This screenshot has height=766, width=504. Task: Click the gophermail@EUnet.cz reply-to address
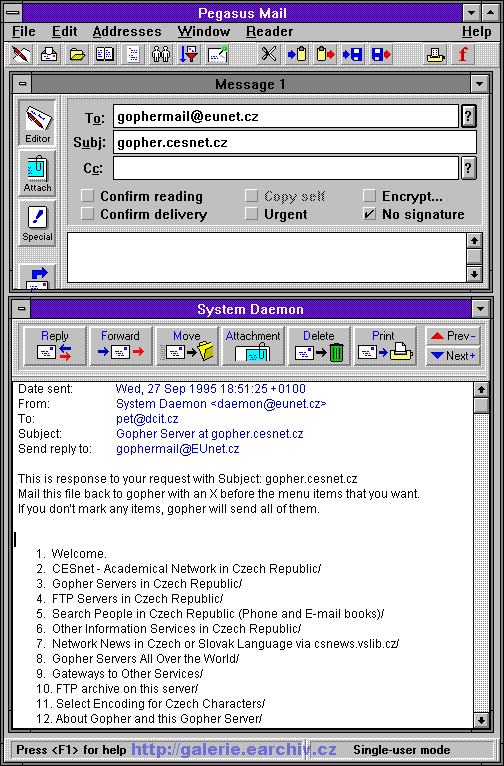click(x=178, y=449)
